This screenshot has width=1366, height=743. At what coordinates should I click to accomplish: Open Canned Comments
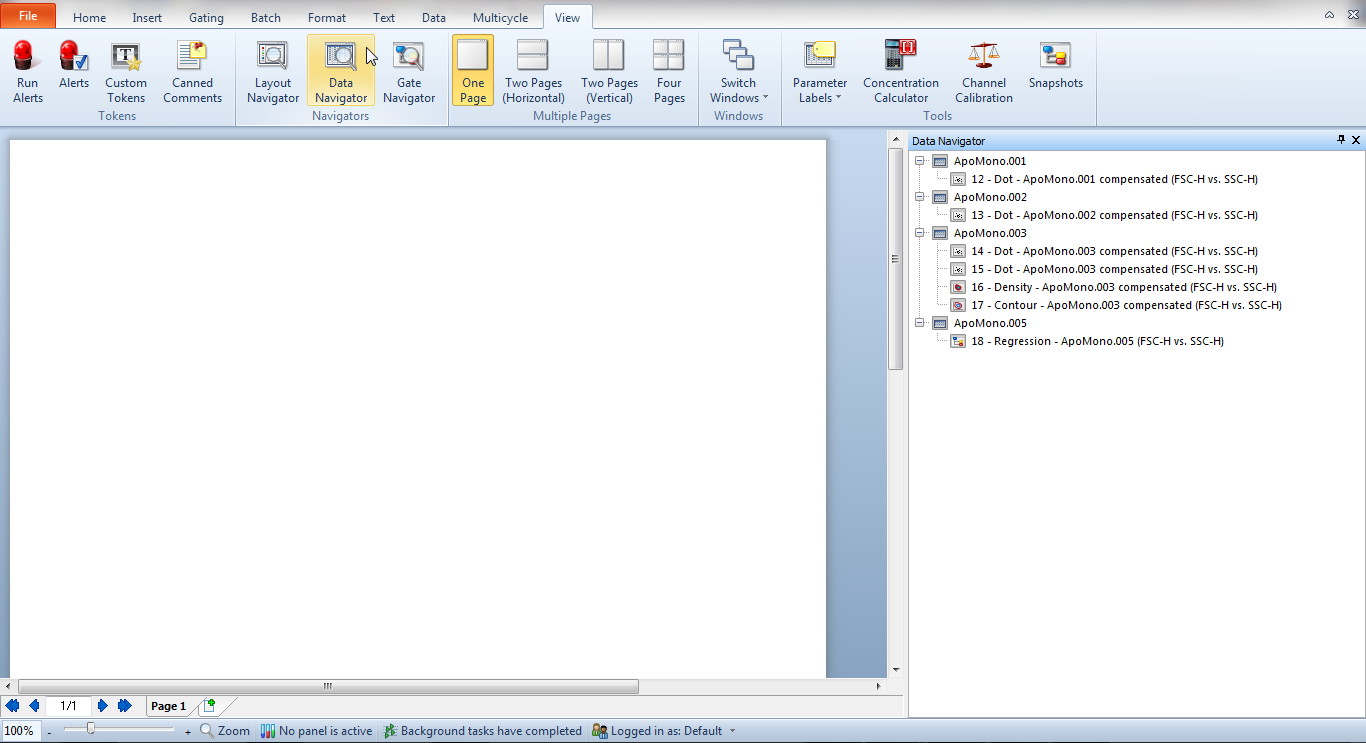(192, 70)
